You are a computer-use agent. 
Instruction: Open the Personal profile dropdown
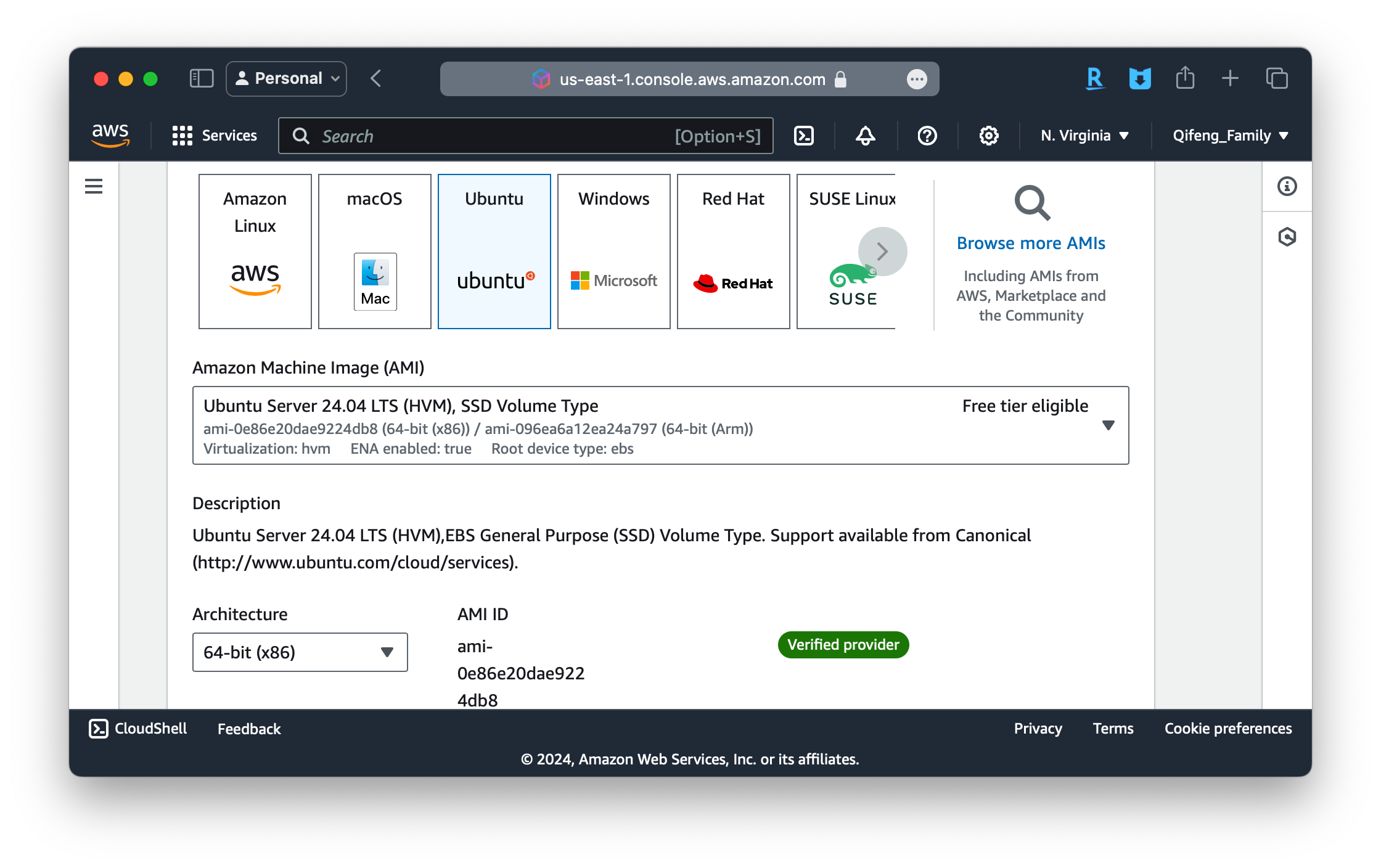pos(286,78)
